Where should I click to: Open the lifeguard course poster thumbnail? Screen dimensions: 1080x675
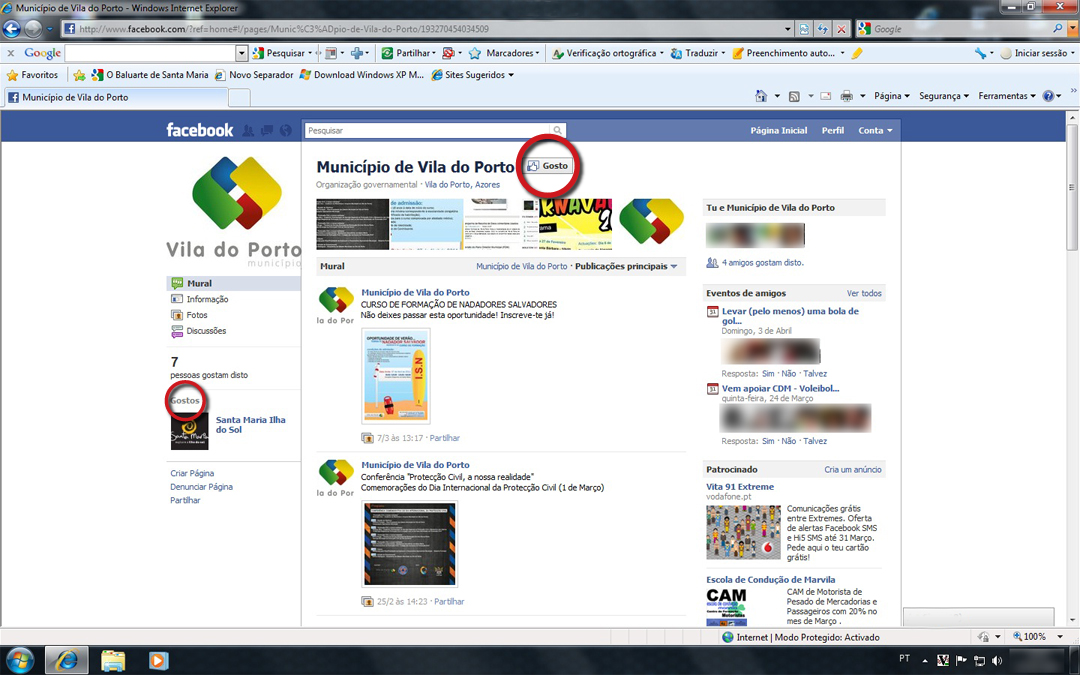(x=396, y=375)
